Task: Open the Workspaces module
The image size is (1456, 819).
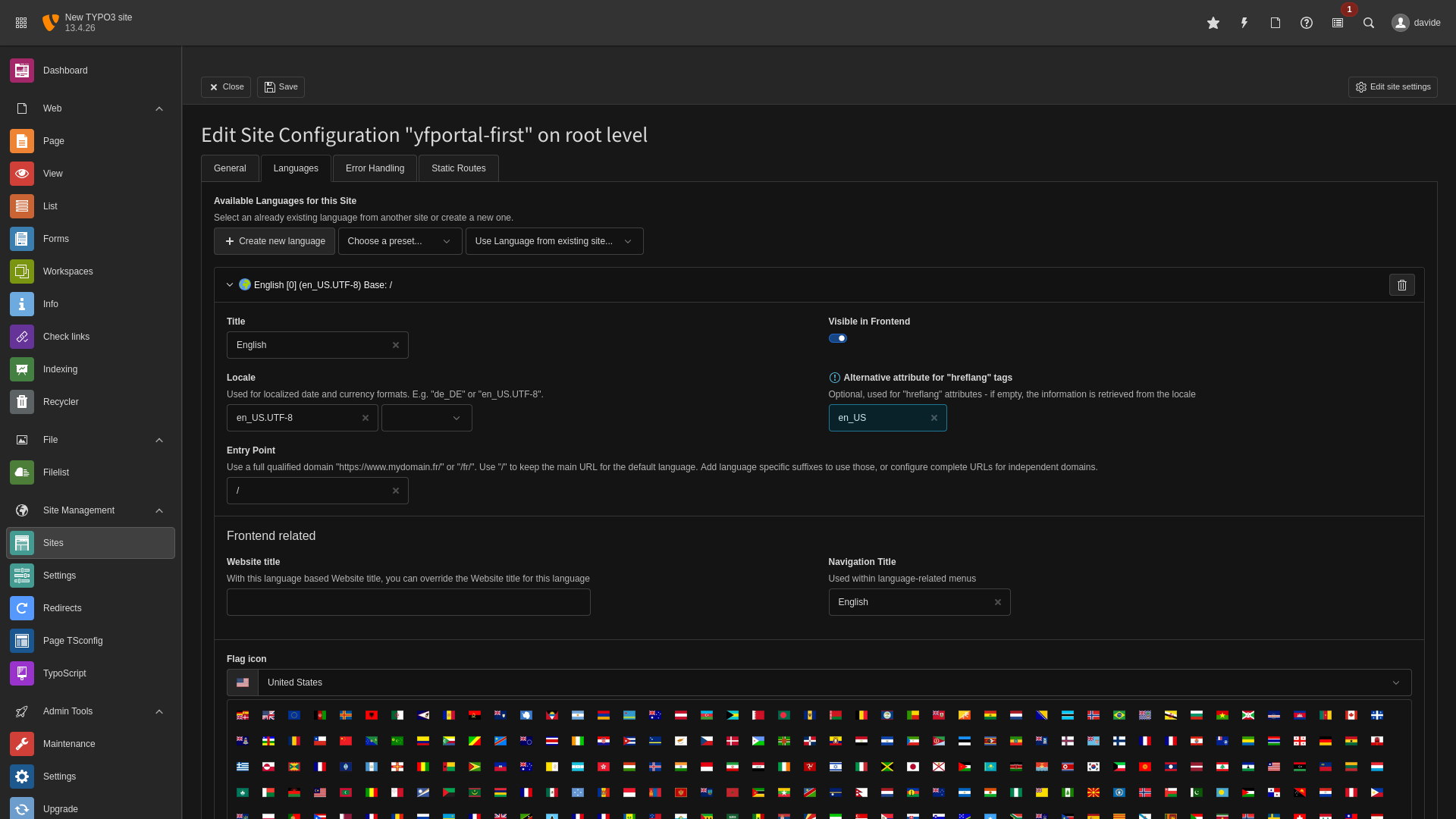Action: point(67,271)
